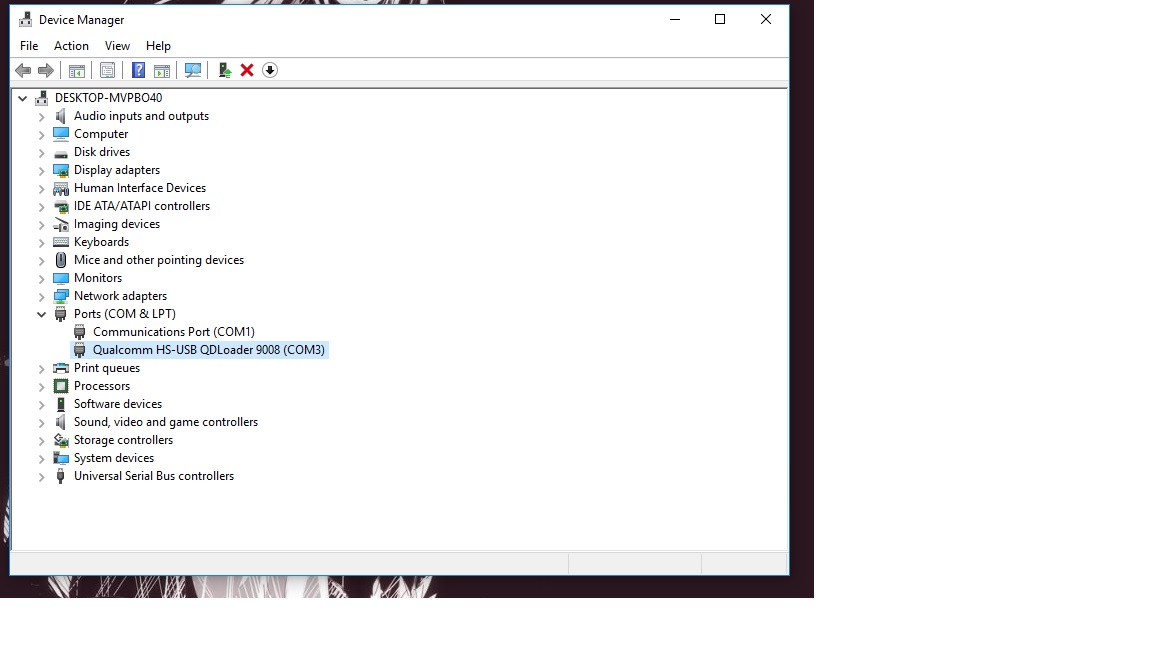
Task: Select the Sound, video and game controllers label
Action: click(166, 422)
